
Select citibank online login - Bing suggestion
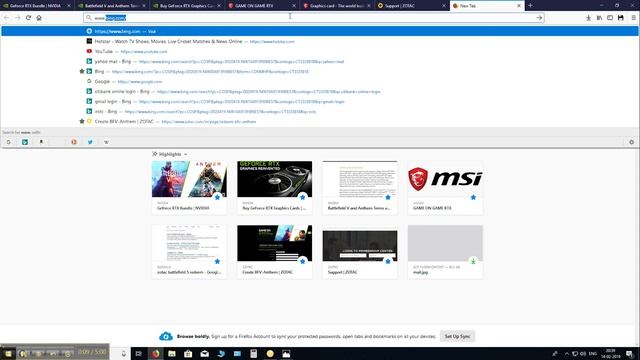tap(320, 91)
